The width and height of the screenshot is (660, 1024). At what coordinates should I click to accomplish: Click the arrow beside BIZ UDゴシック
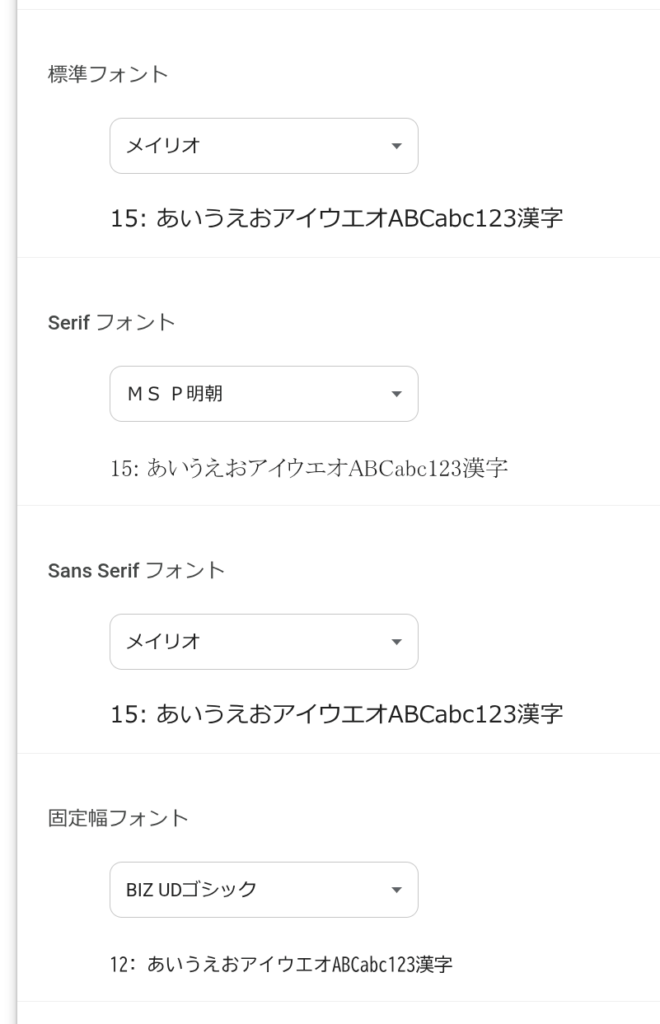click(x=396, y=890)
